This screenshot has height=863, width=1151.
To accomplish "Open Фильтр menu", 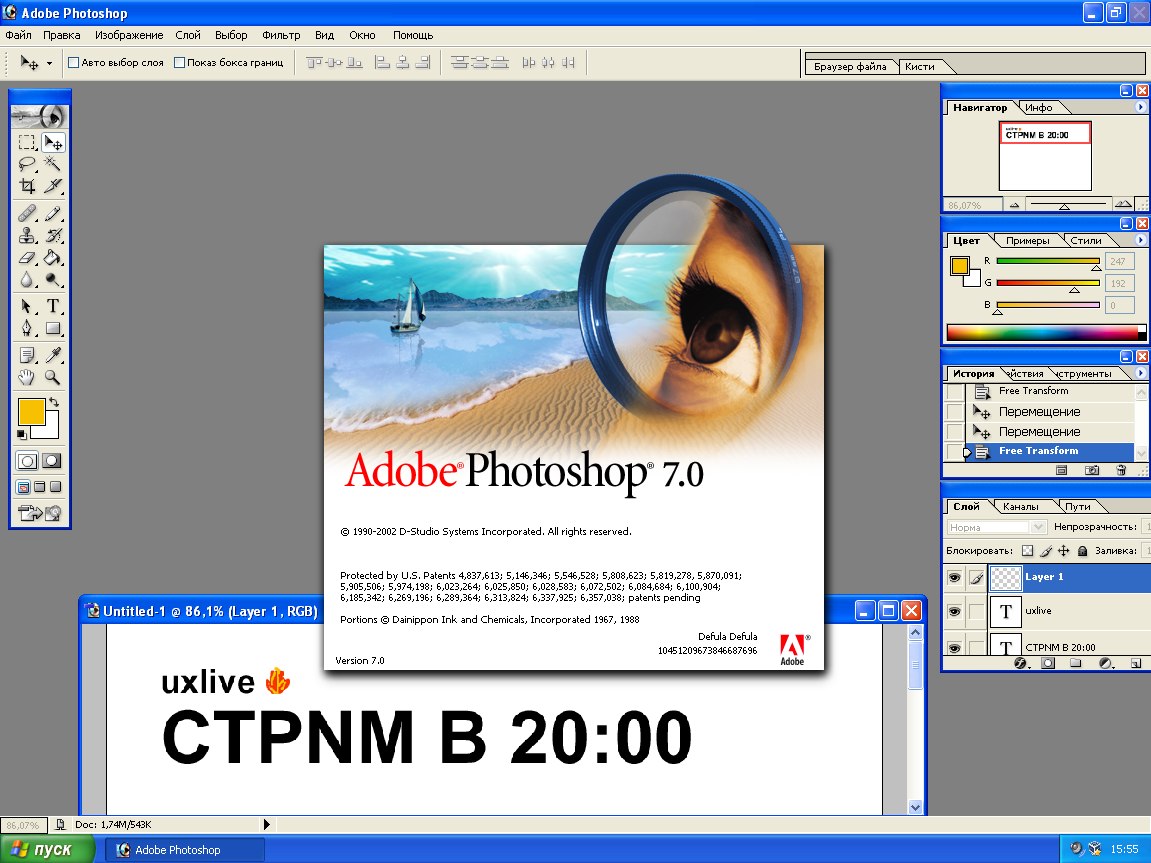I will pos(281,34).
